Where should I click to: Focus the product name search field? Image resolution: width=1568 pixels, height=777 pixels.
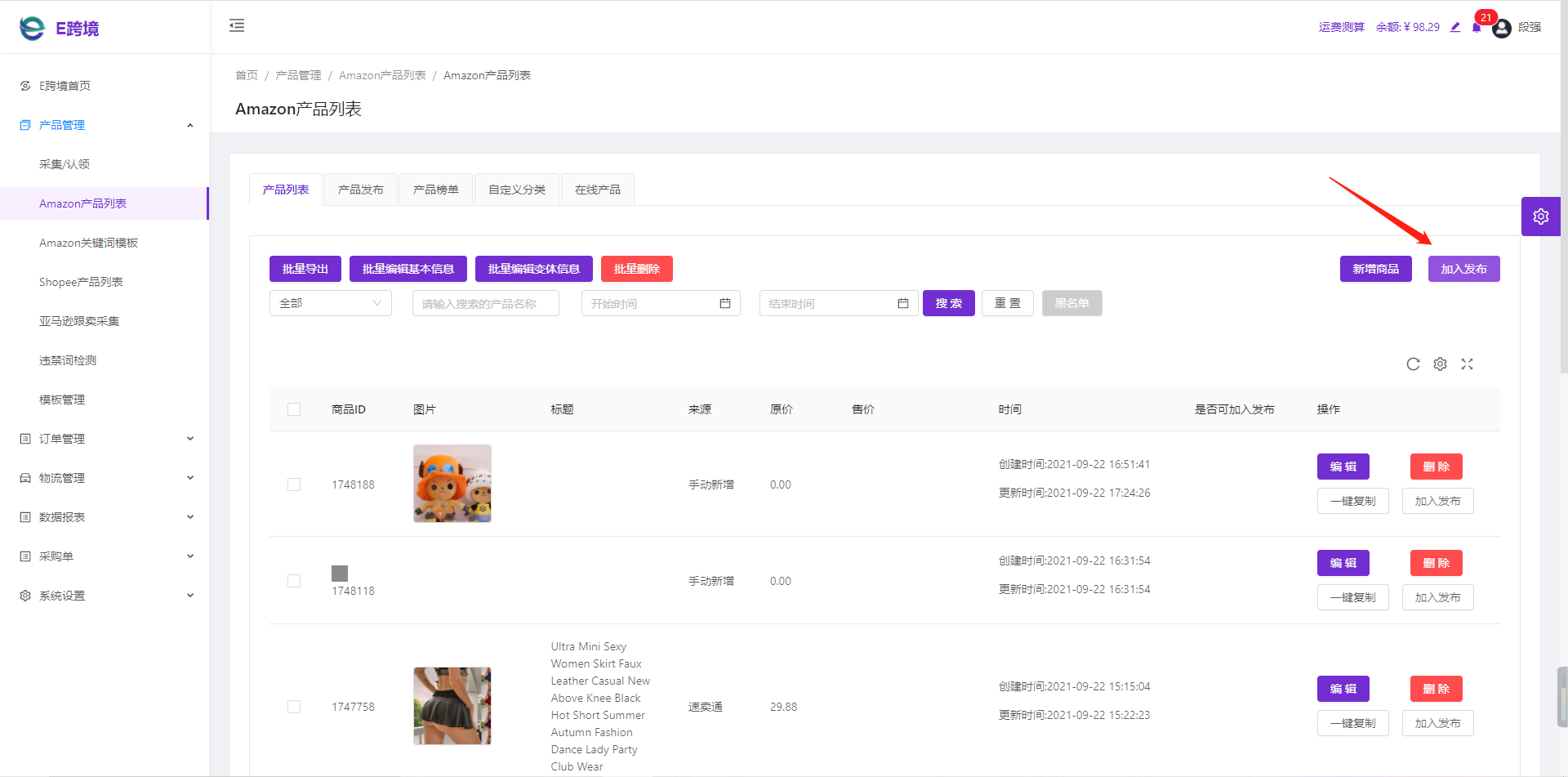coord(486,303)
